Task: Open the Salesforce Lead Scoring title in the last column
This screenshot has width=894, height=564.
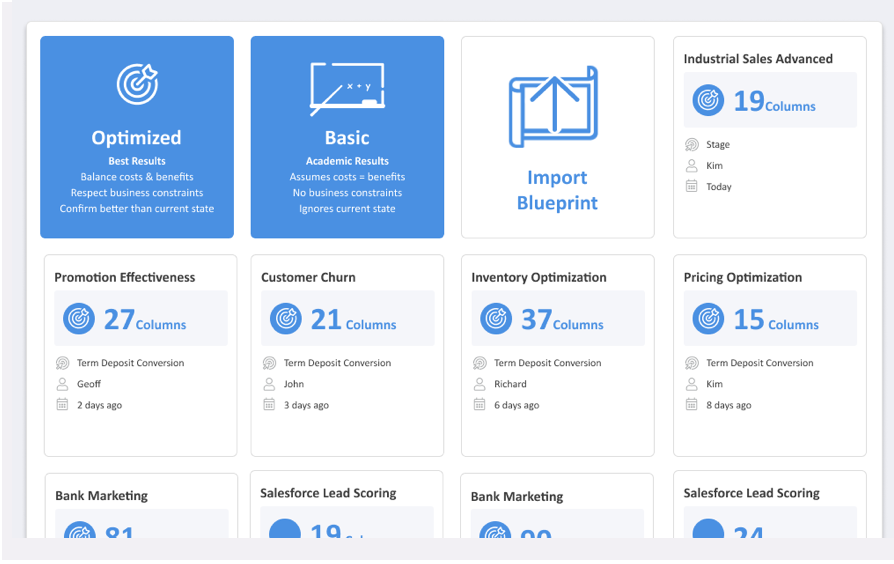Action: (751, 493)
